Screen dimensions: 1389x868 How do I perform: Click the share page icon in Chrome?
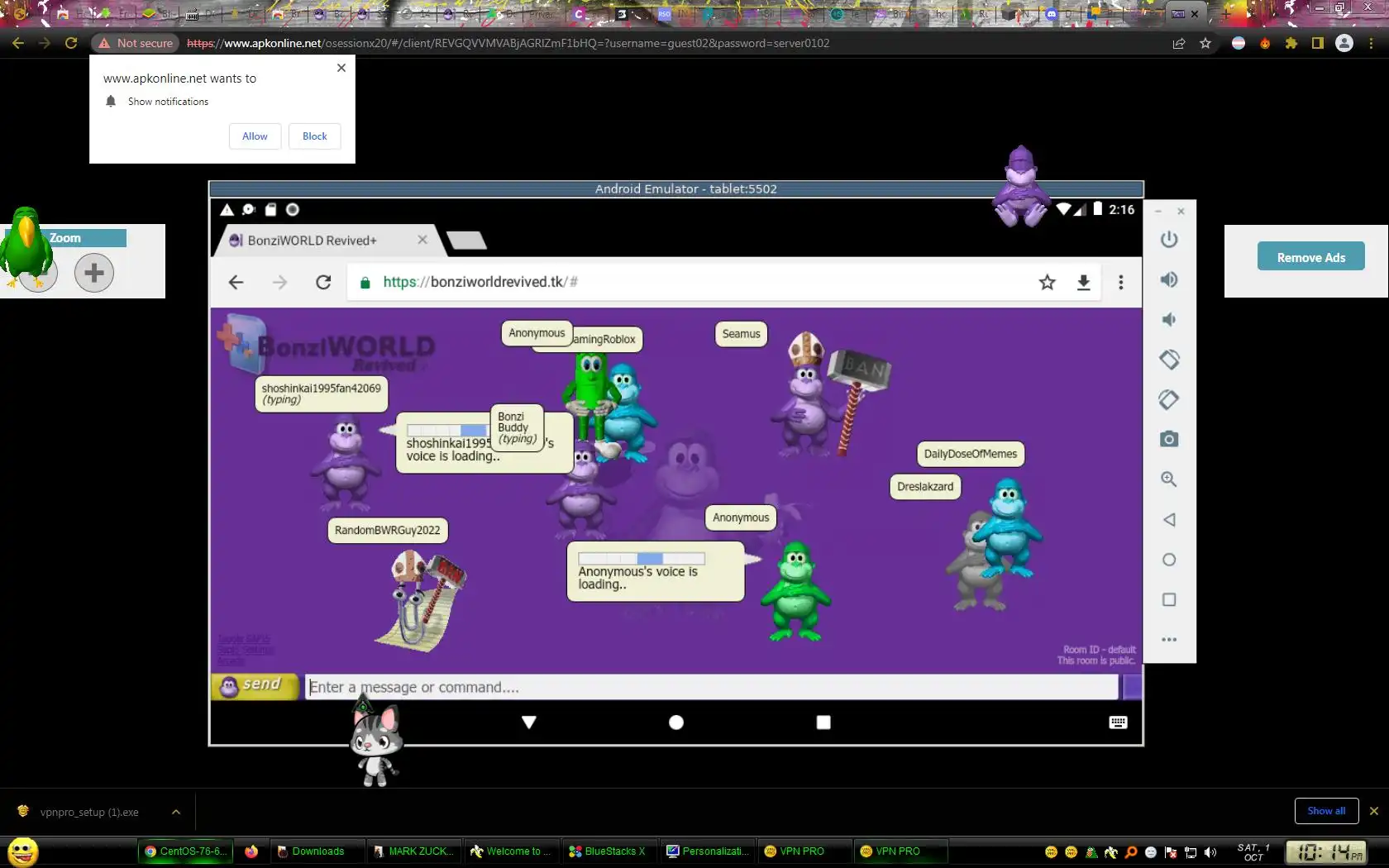tap(1179, 43)
